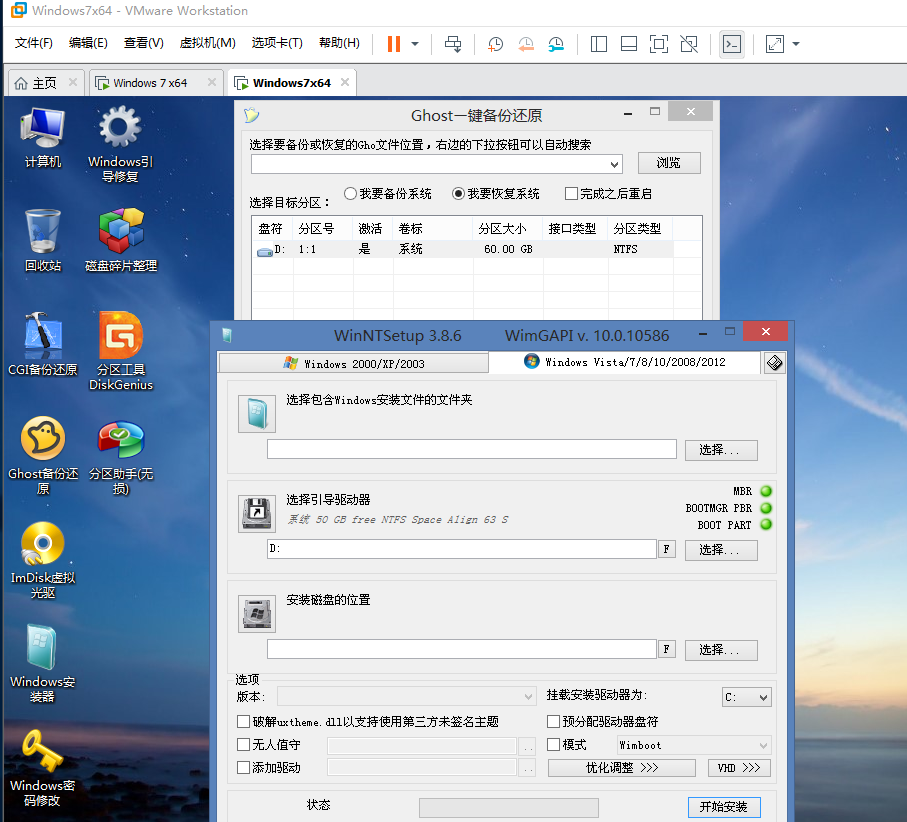
Task: Click VMware stretch guest display icon
Action: click(x=775, y=44)
